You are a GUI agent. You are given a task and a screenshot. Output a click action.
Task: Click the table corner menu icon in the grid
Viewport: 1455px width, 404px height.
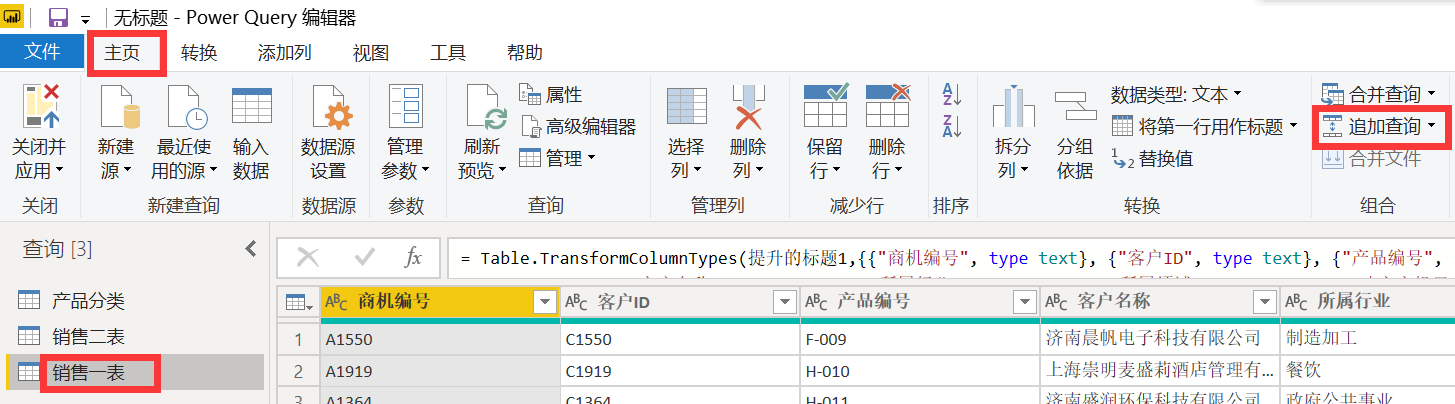tap(297, 303)
